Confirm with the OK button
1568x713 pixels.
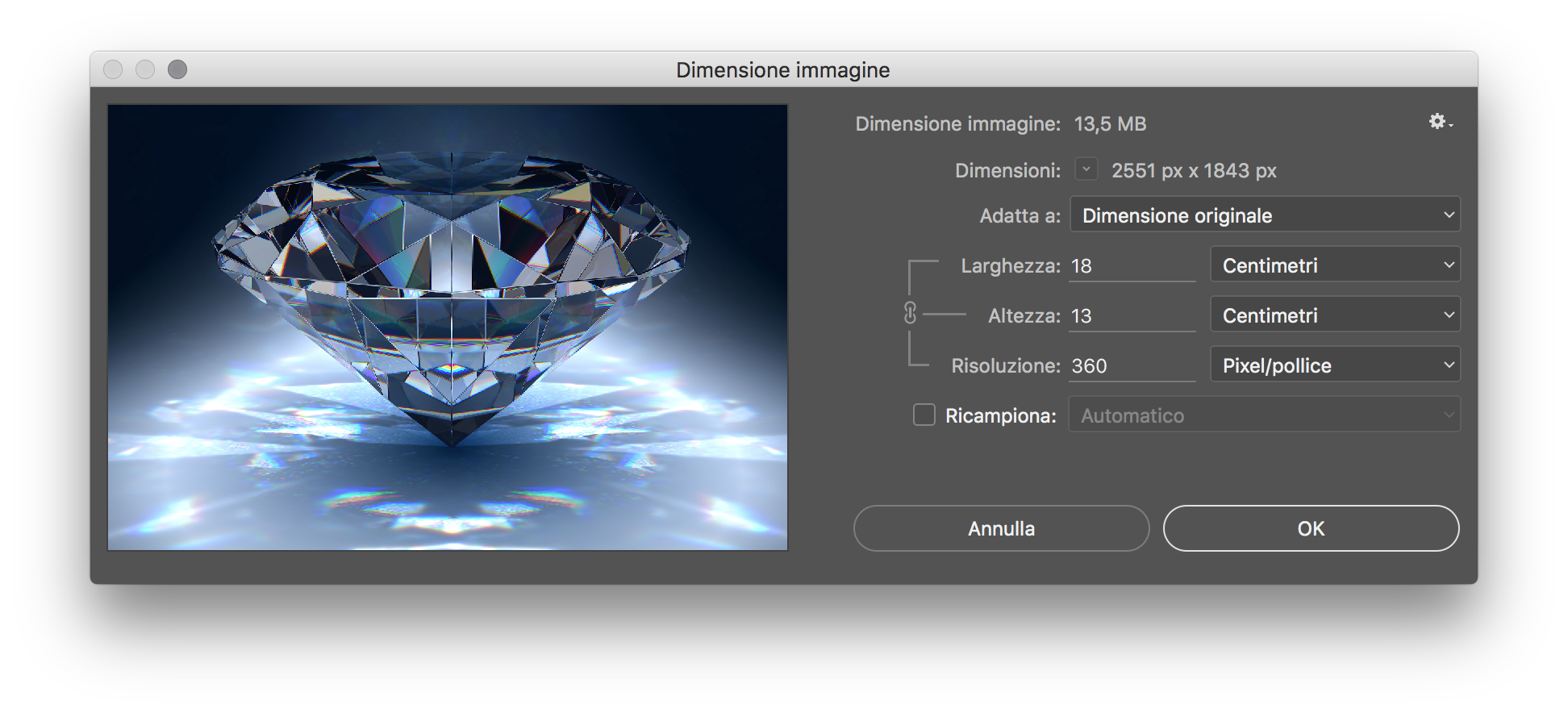click(1311, 528)
